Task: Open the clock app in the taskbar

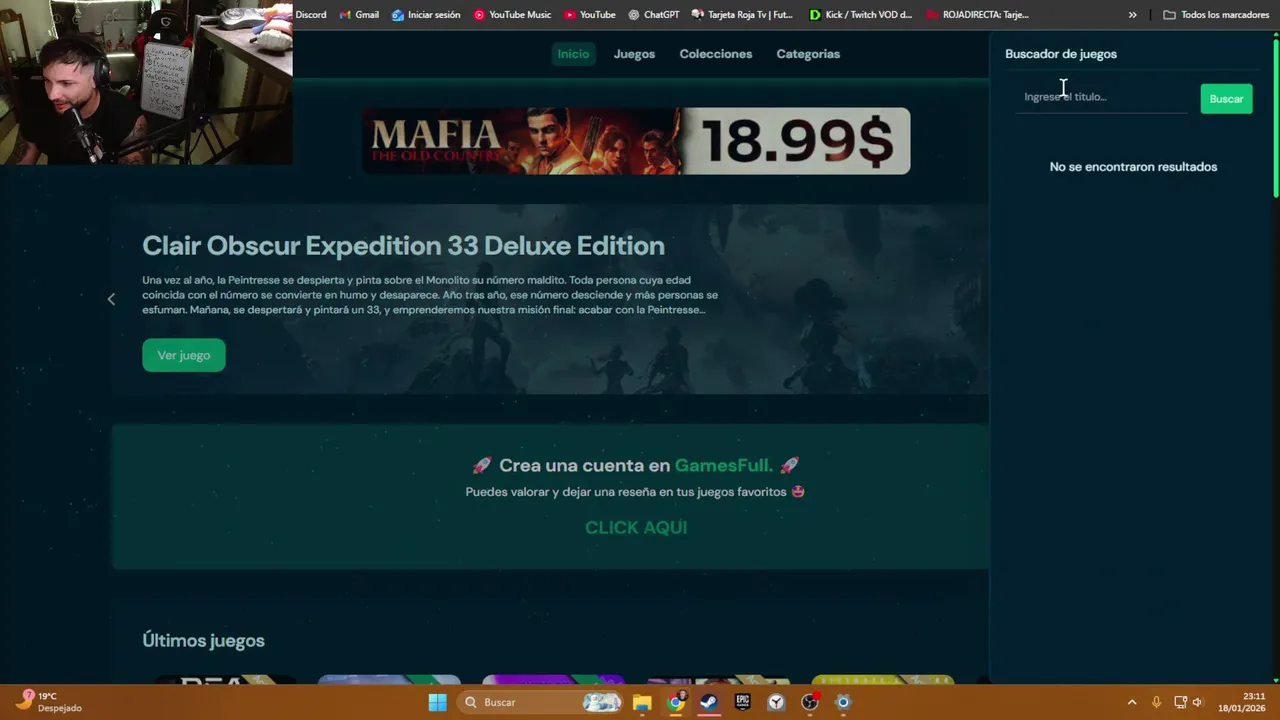Action: pyautogui.click(x=776, y=702)
